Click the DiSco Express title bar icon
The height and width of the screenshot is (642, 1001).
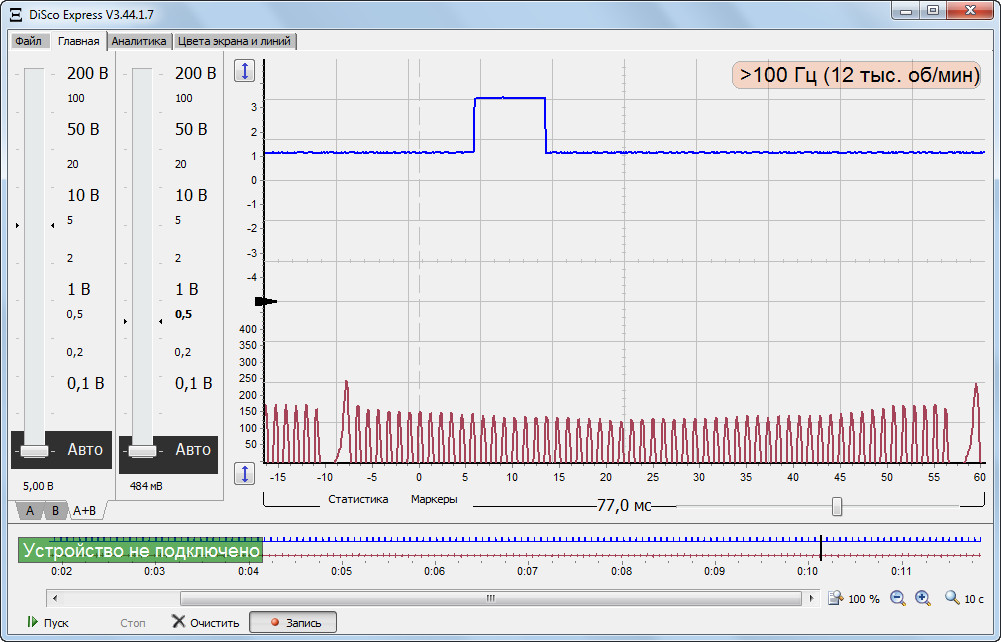[x=16, y=14]
